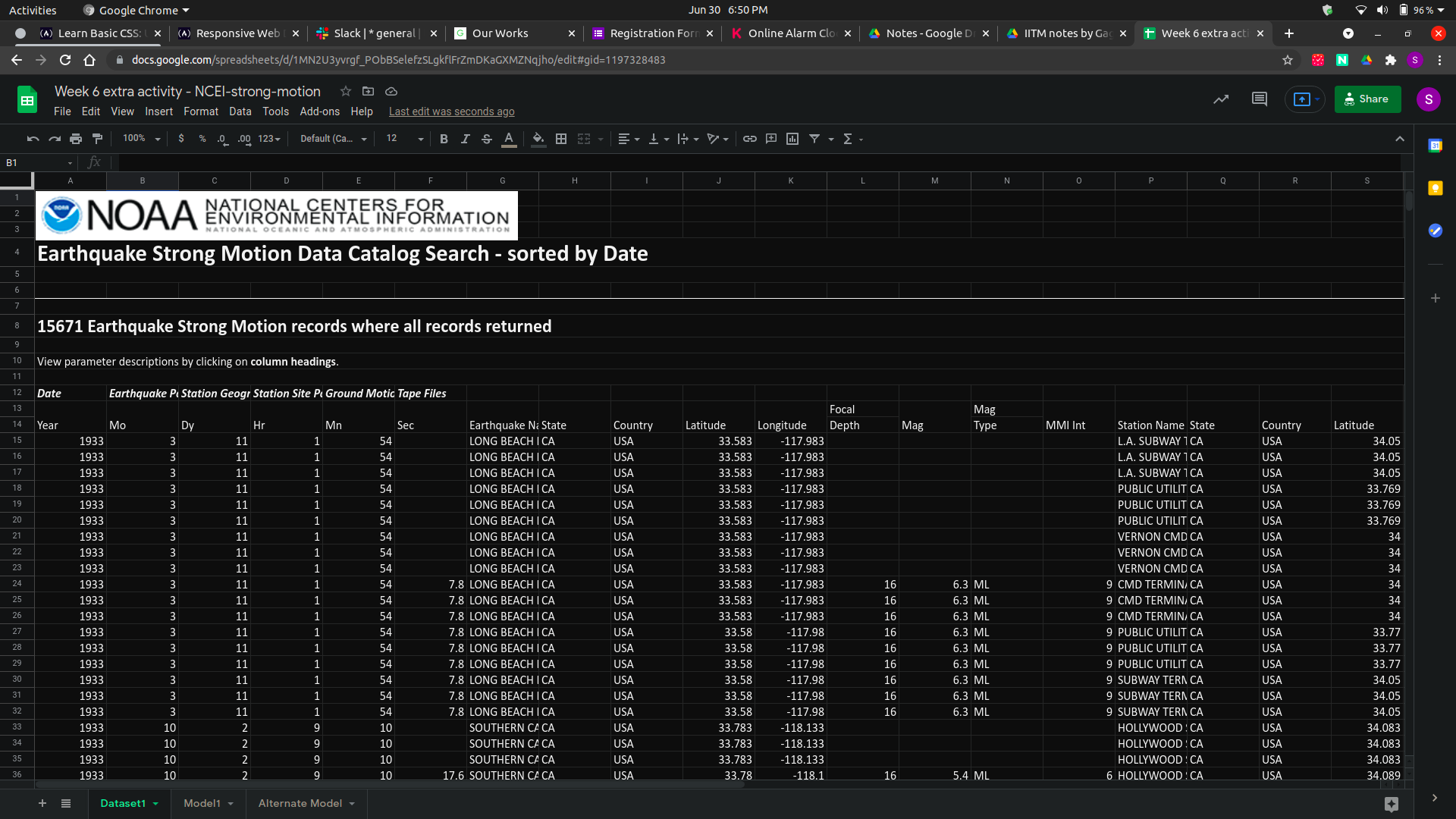Toggle bold formatting

[x=444, y=139]
